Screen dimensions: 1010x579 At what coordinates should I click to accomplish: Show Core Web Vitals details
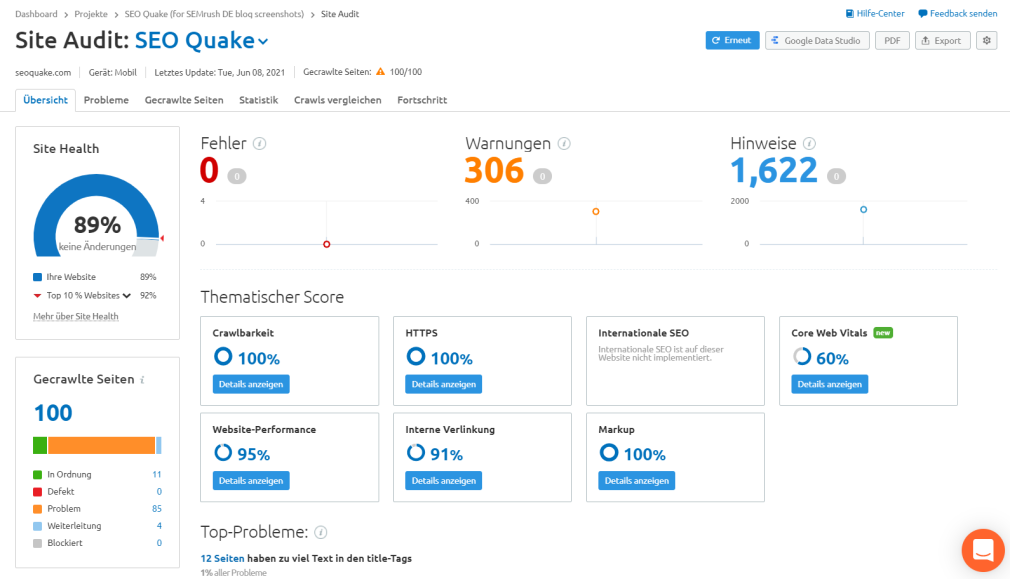[829, 384]
